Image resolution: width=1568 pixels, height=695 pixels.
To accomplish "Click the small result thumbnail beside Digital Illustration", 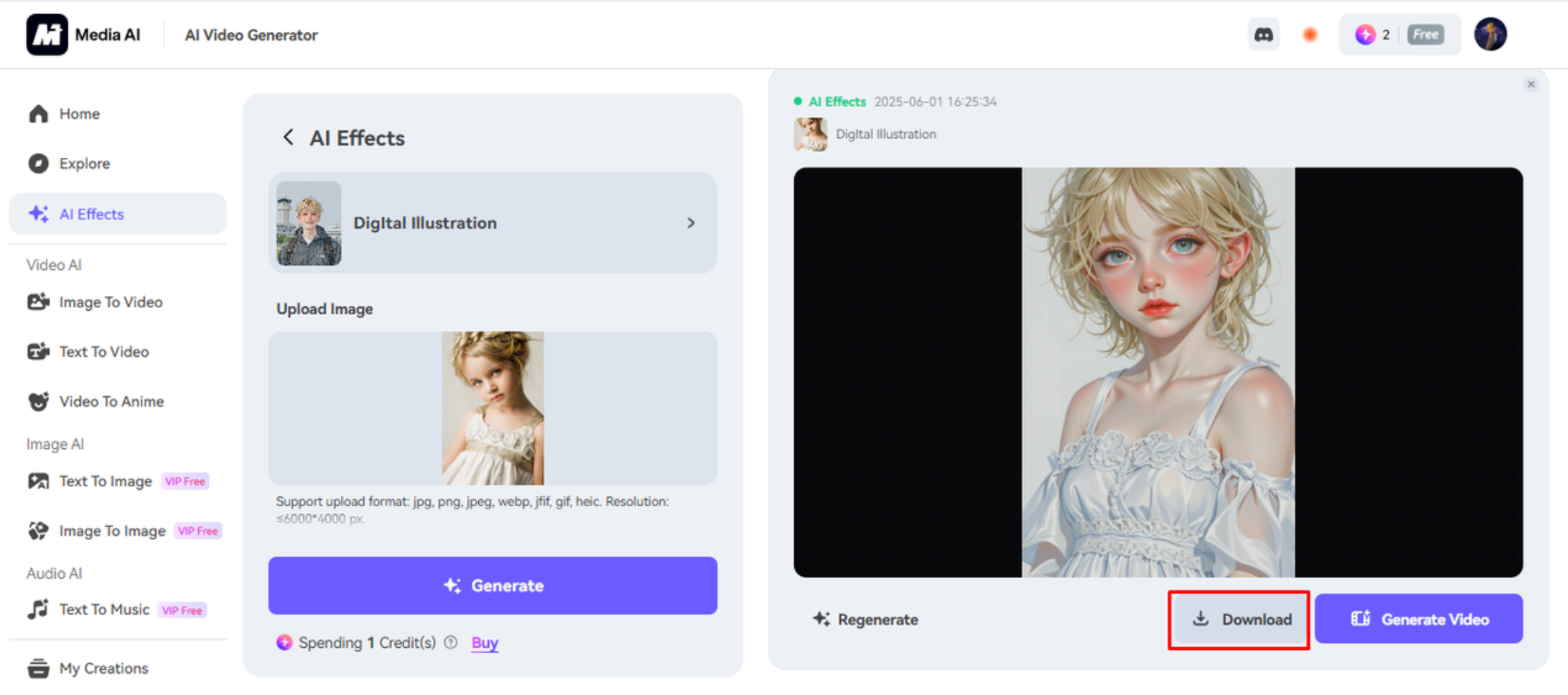I will (811, 134).
